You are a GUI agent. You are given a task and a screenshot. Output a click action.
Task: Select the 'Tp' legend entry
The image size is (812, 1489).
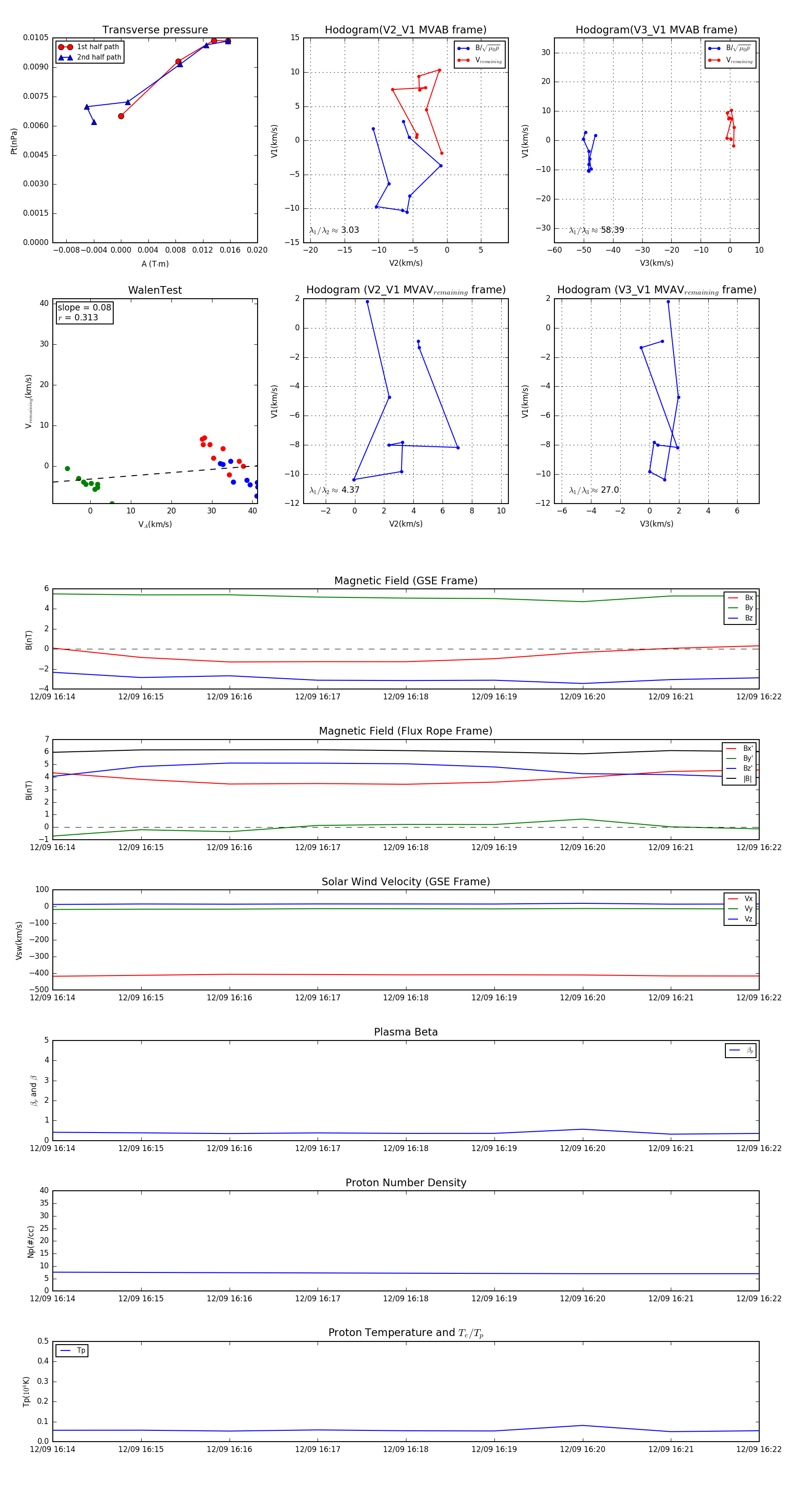pos(72,1351)
